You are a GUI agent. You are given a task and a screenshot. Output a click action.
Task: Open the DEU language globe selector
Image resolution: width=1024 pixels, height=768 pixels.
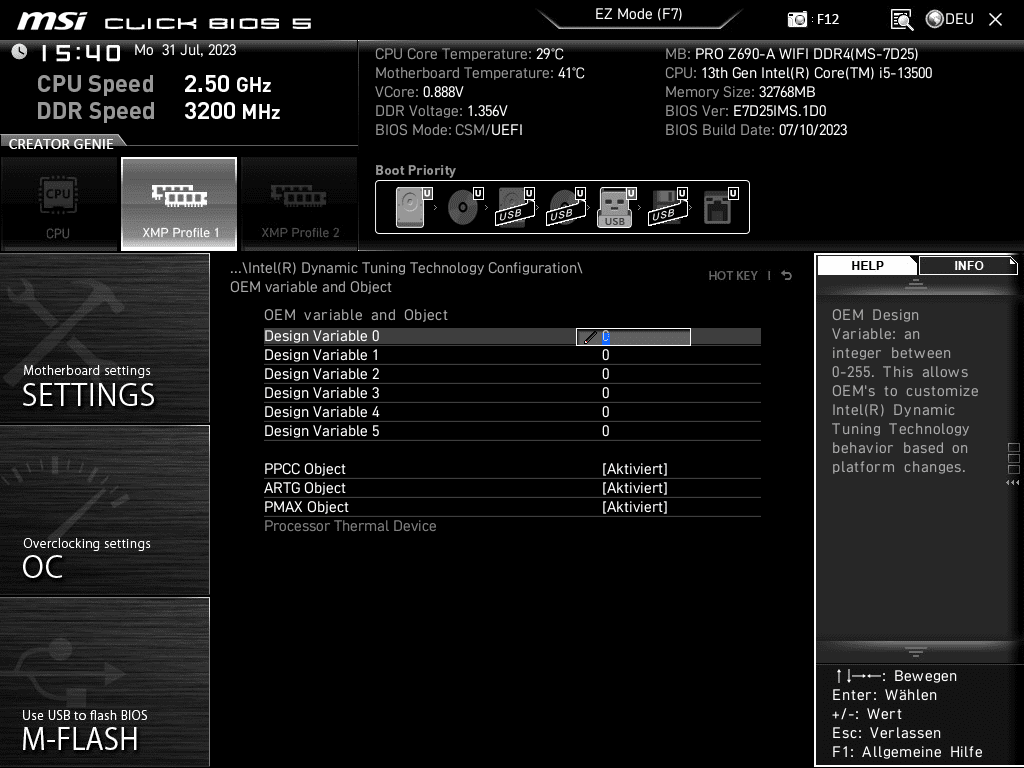pyautogui.click(x=950, y=19)
